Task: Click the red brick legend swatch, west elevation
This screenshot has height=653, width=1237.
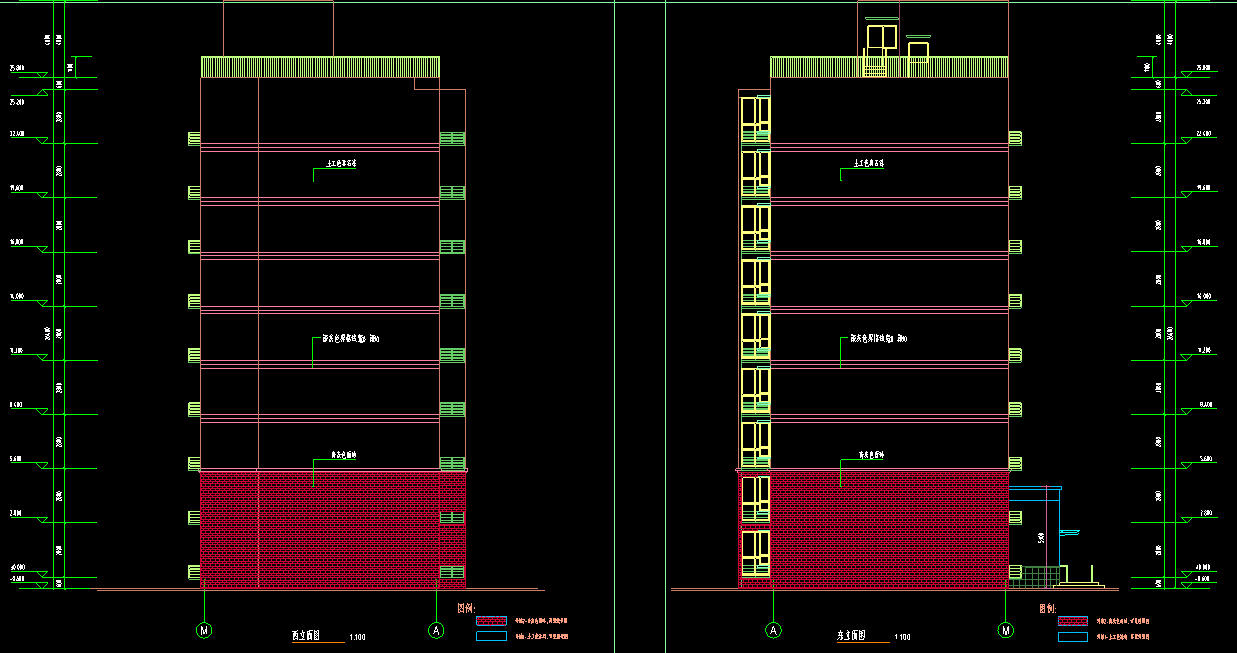Action: point(491,621)
